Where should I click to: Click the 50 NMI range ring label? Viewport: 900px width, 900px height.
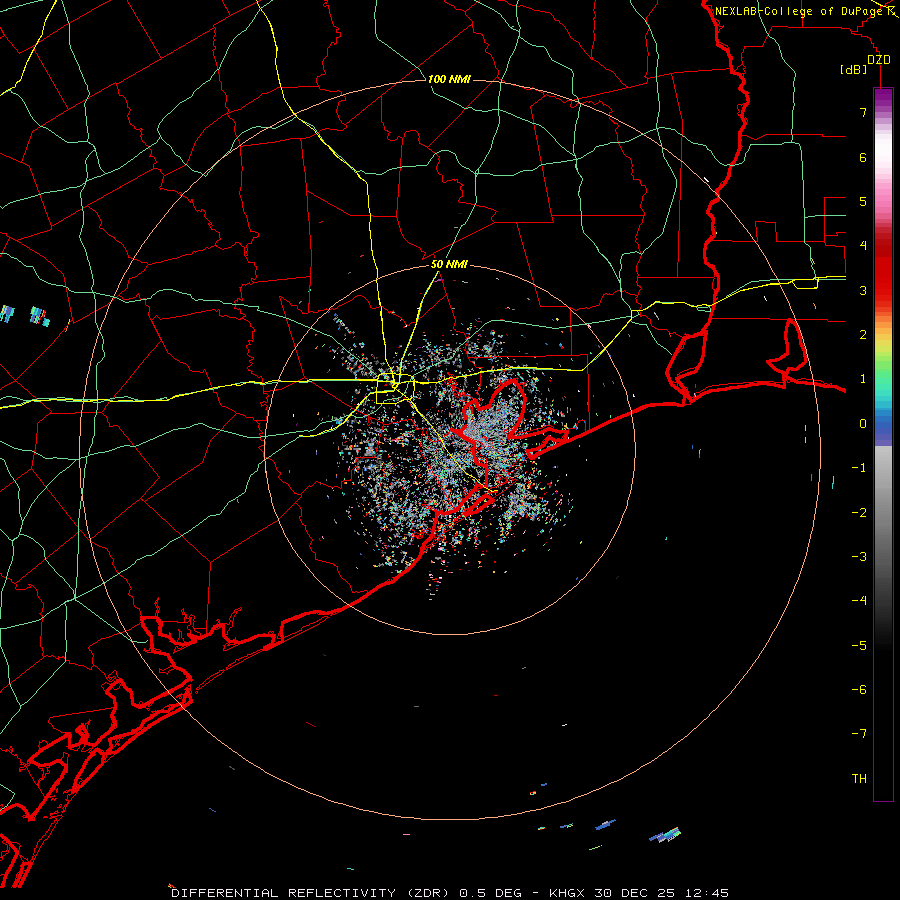449,265
